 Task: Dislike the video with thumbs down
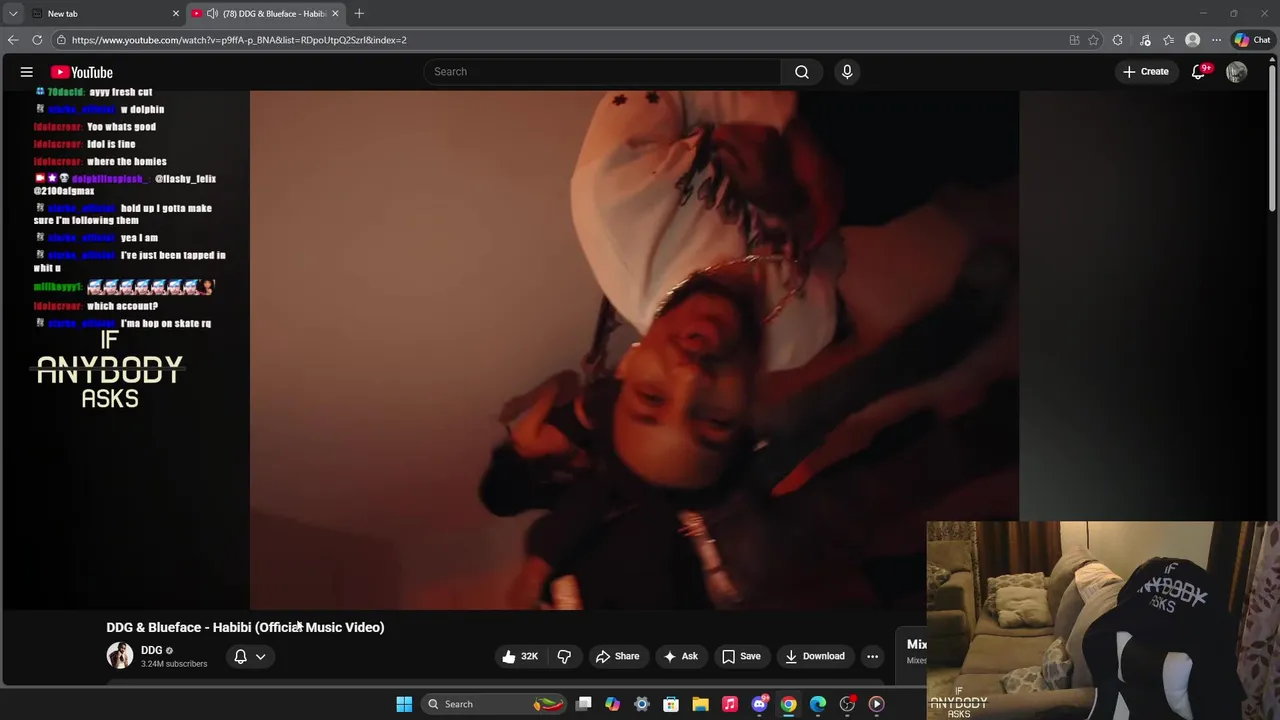tap(564, 657)
